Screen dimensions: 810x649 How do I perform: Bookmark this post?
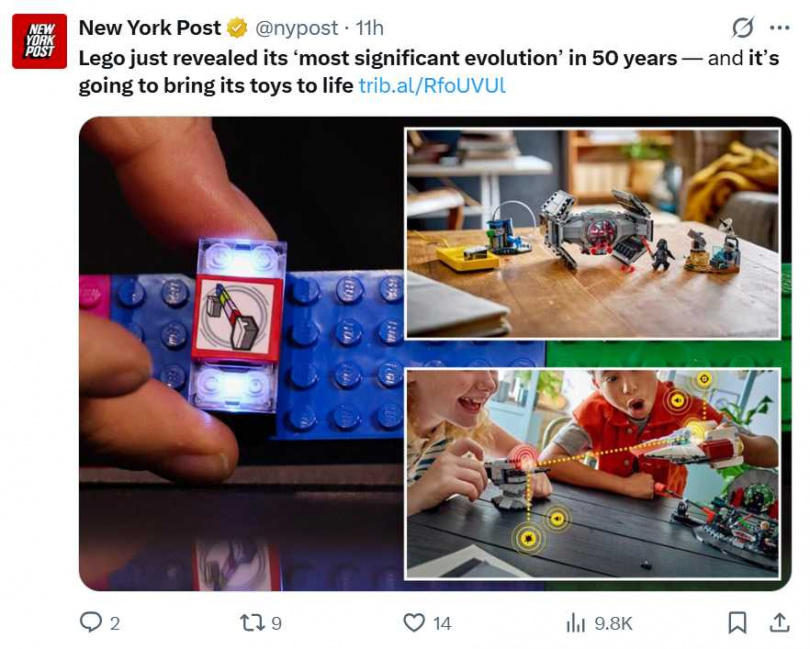pos(737,623)
